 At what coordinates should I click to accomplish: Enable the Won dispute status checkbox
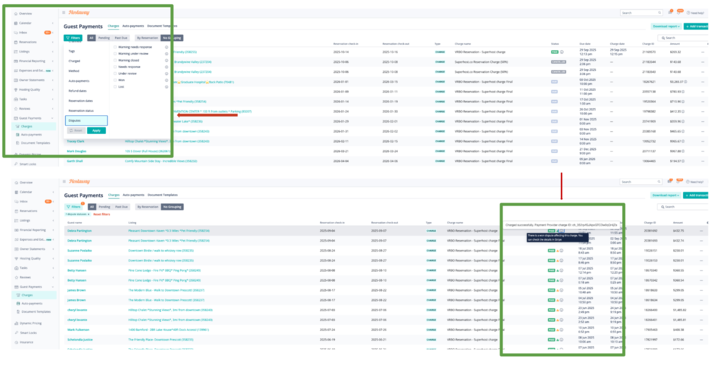point(115,80)
